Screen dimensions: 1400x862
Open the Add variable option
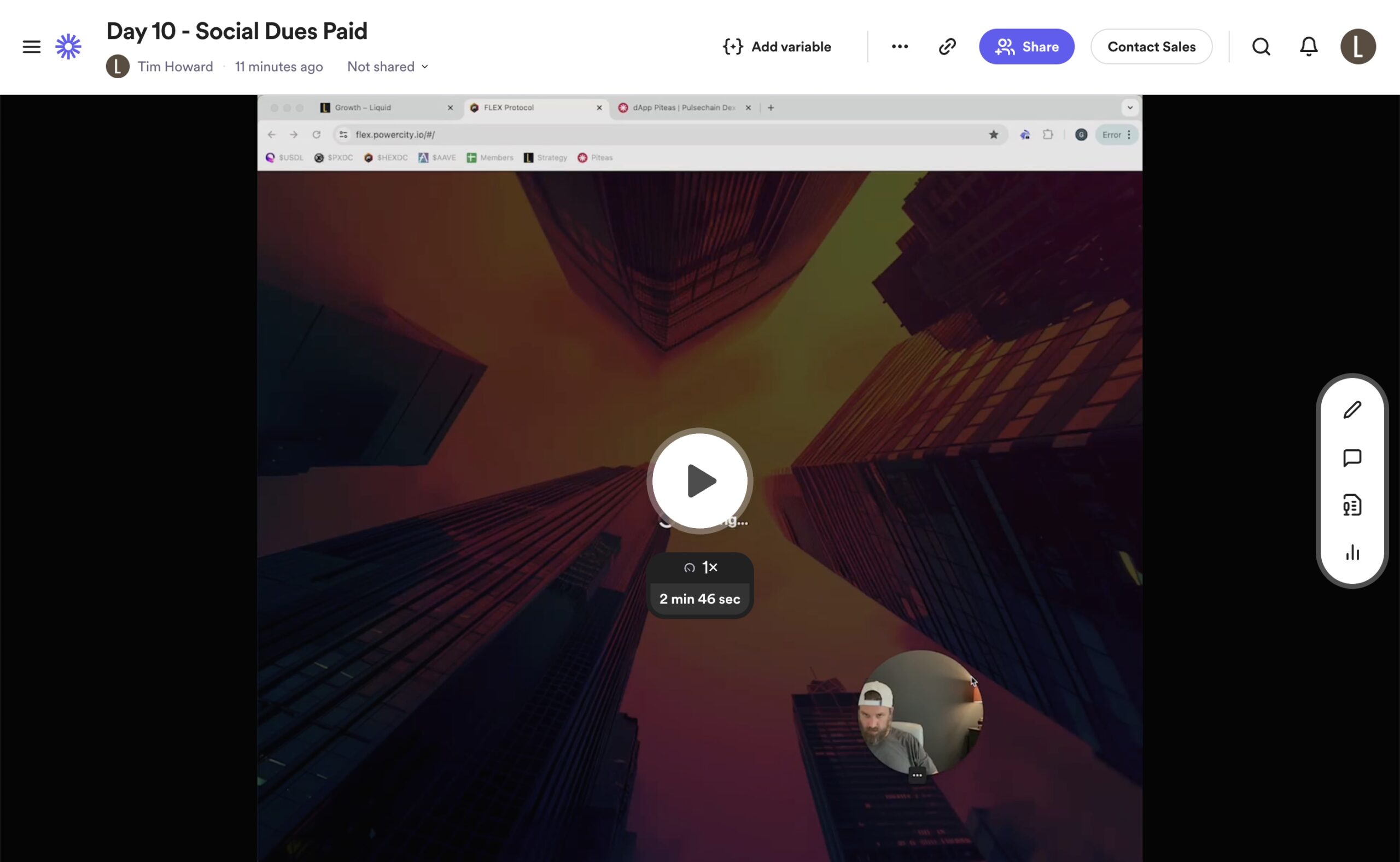(x=777, y=47)
